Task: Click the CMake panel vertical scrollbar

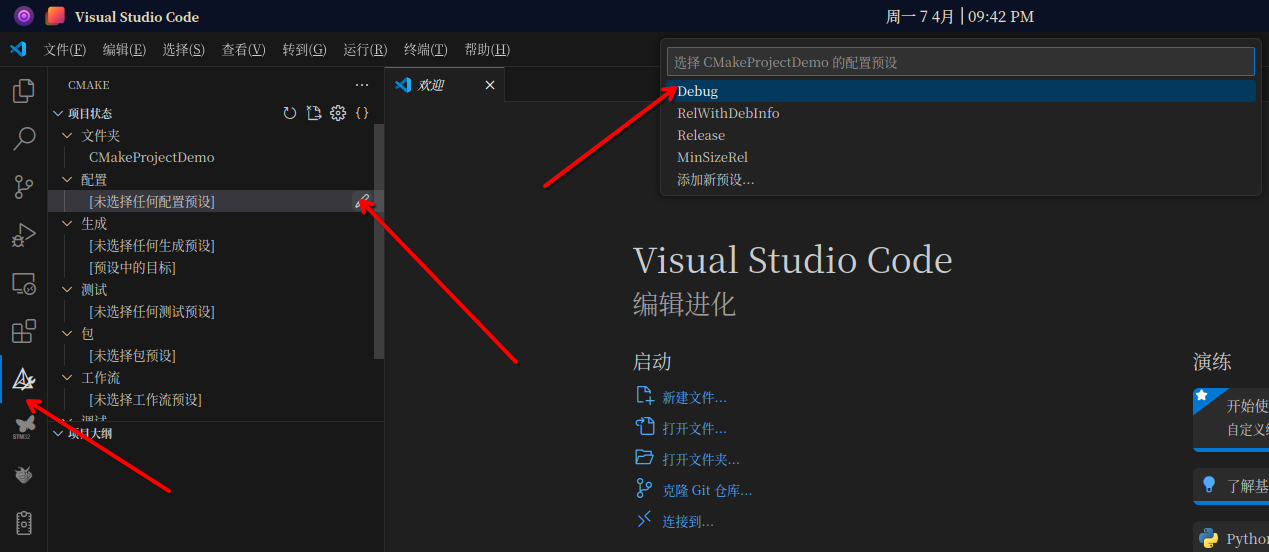Action: (x=378, y=241)
